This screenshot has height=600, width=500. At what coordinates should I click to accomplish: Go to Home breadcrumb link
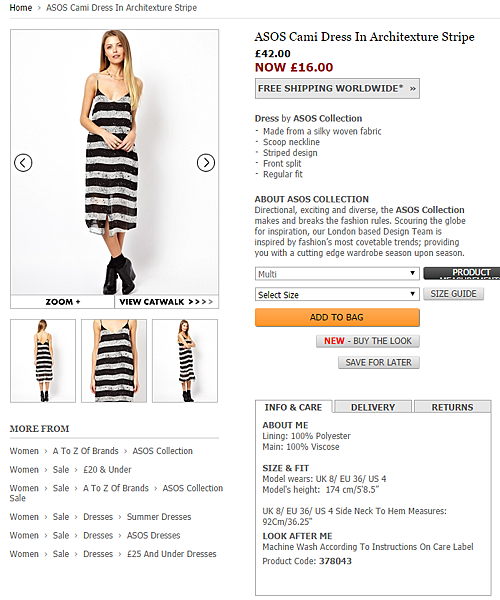pyautogui.click(x=21, y=8)
